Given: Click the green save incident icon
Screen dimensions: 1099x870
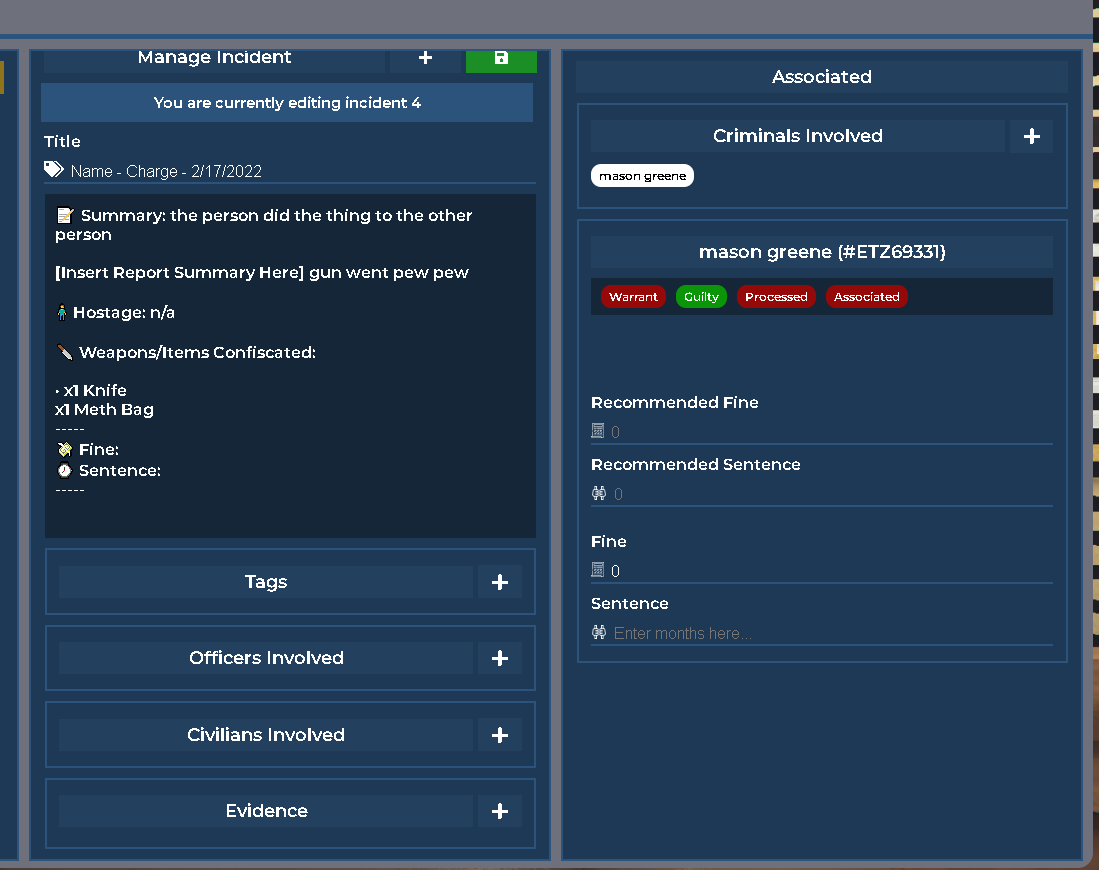Looking at the screenshot, I should (x=501, y=60).
